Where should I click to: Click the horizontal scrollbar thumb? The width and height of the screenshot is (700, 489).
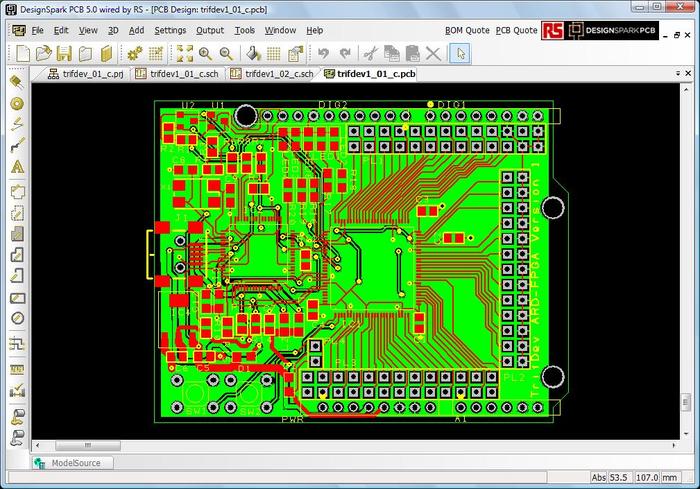click(x=88, y=445)
